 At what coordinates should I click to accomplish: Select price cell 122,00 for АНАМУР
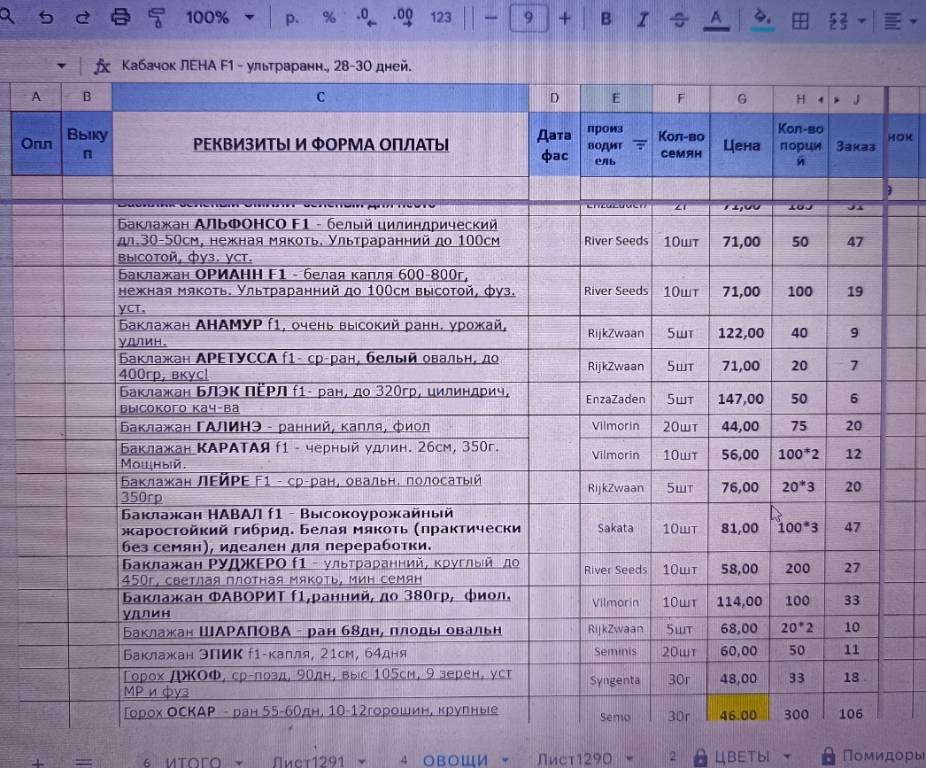[x=741, y=333]
